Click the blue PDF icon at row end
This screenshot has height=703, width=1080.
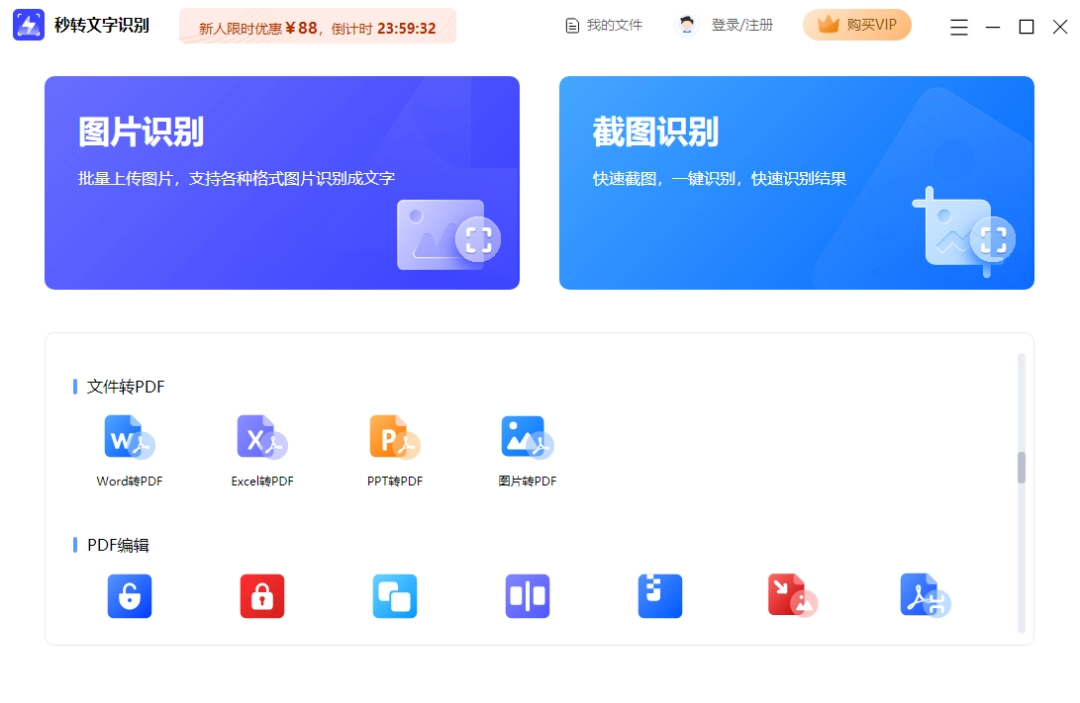924,596
